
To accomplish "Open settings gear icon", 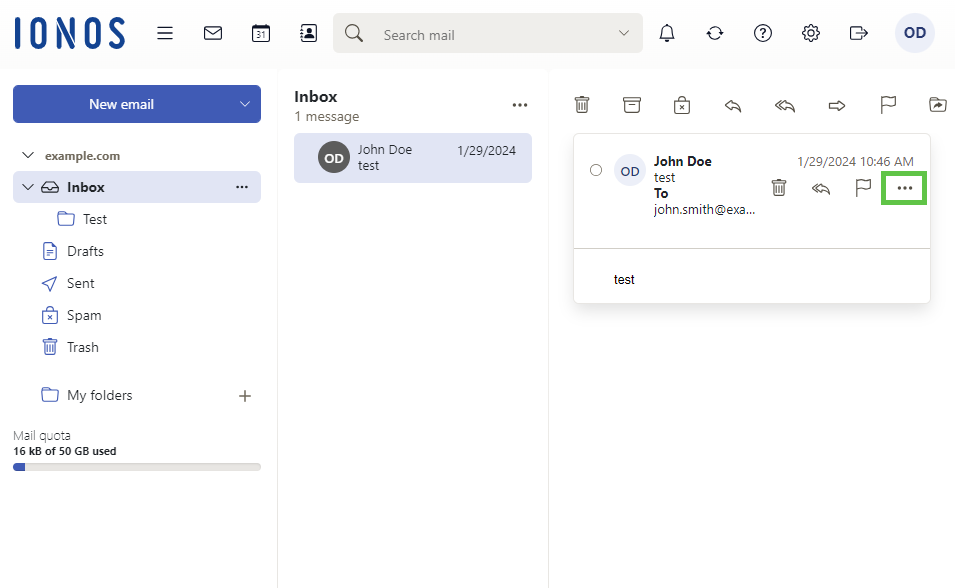I will [811, 33].
